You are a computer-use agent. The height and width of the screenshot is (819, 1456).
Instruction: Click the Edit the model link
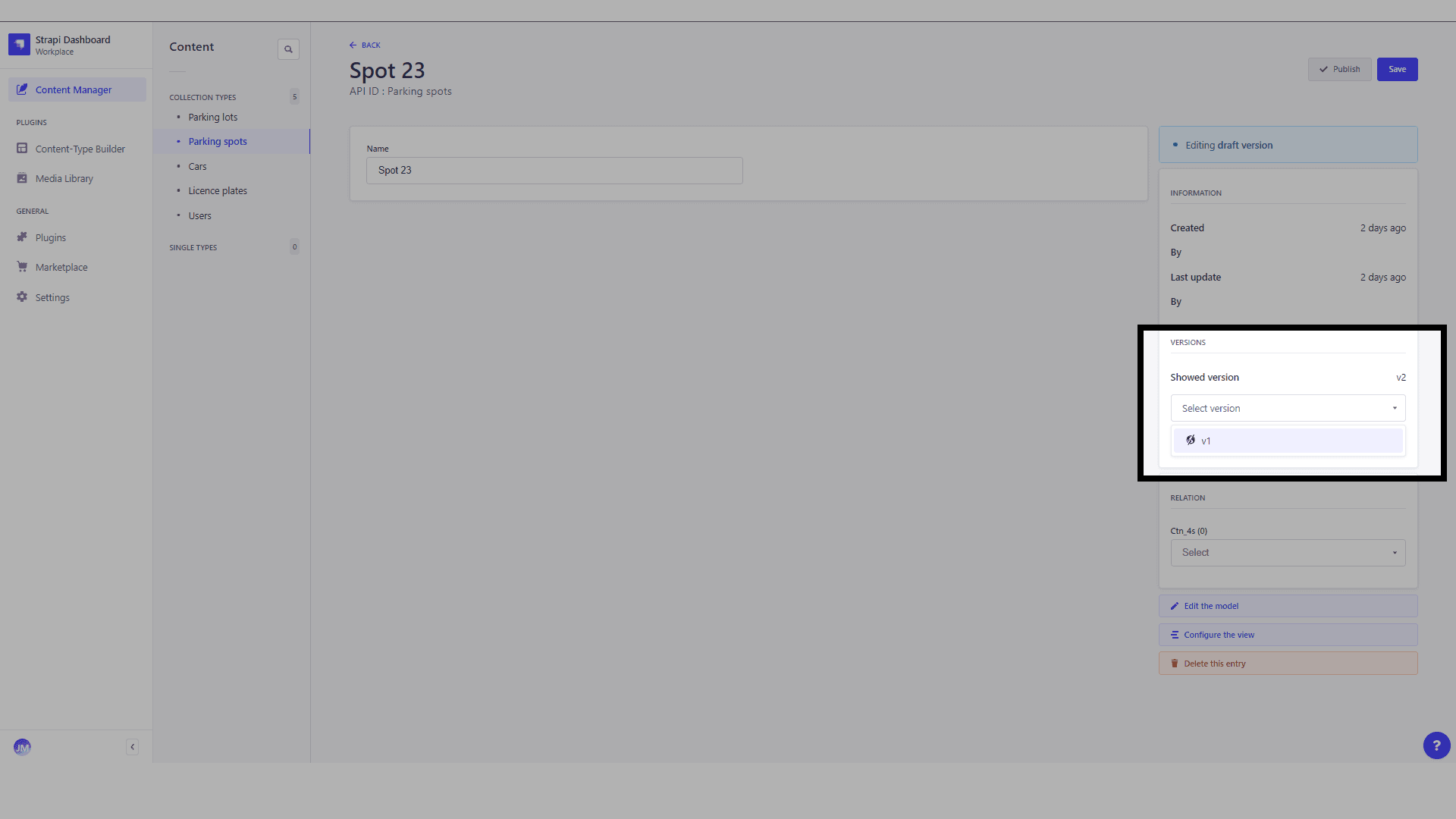(x=1211, y=605)
